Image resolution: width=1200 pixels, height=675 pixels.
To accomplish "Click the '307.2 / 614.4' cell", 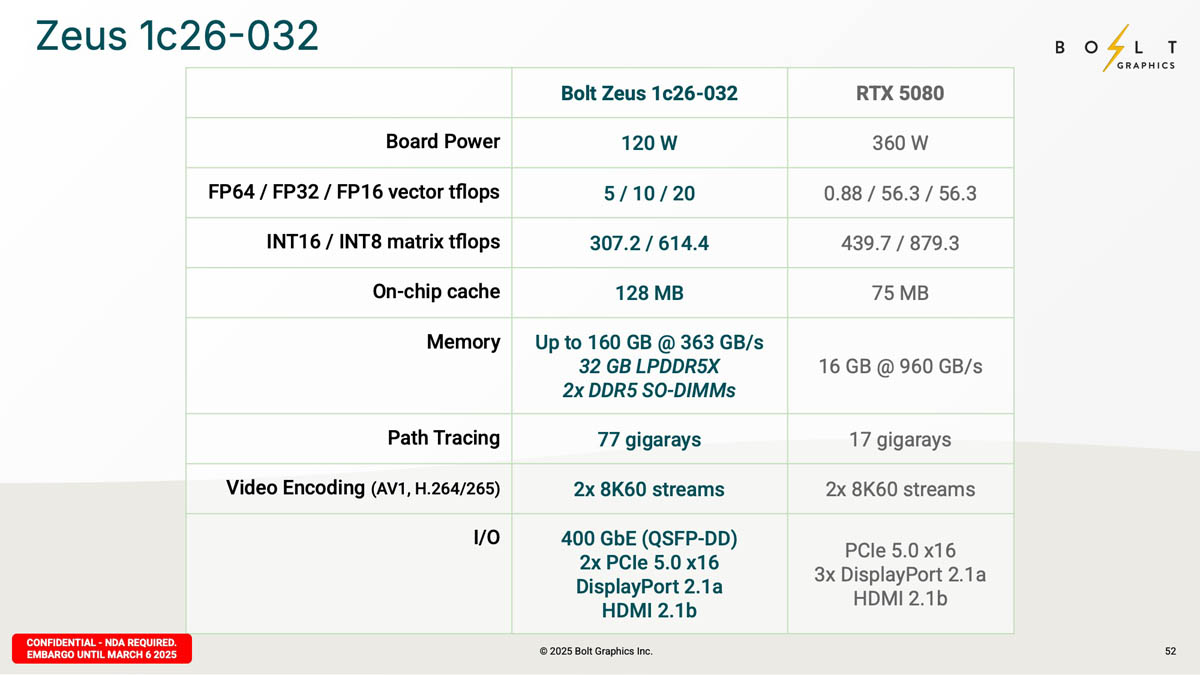I will tap(649, 243).
